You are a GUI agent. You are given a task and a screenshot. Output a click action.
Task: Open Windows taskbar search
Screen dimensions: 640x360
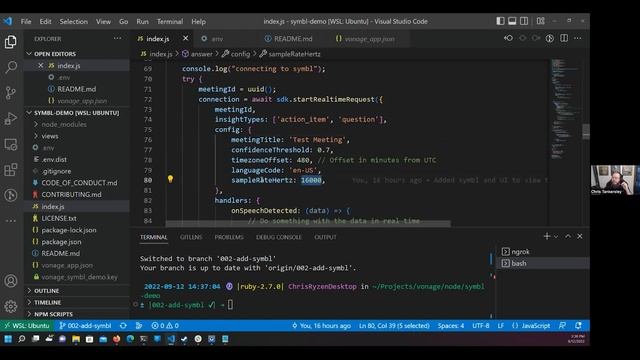(22, 339)
